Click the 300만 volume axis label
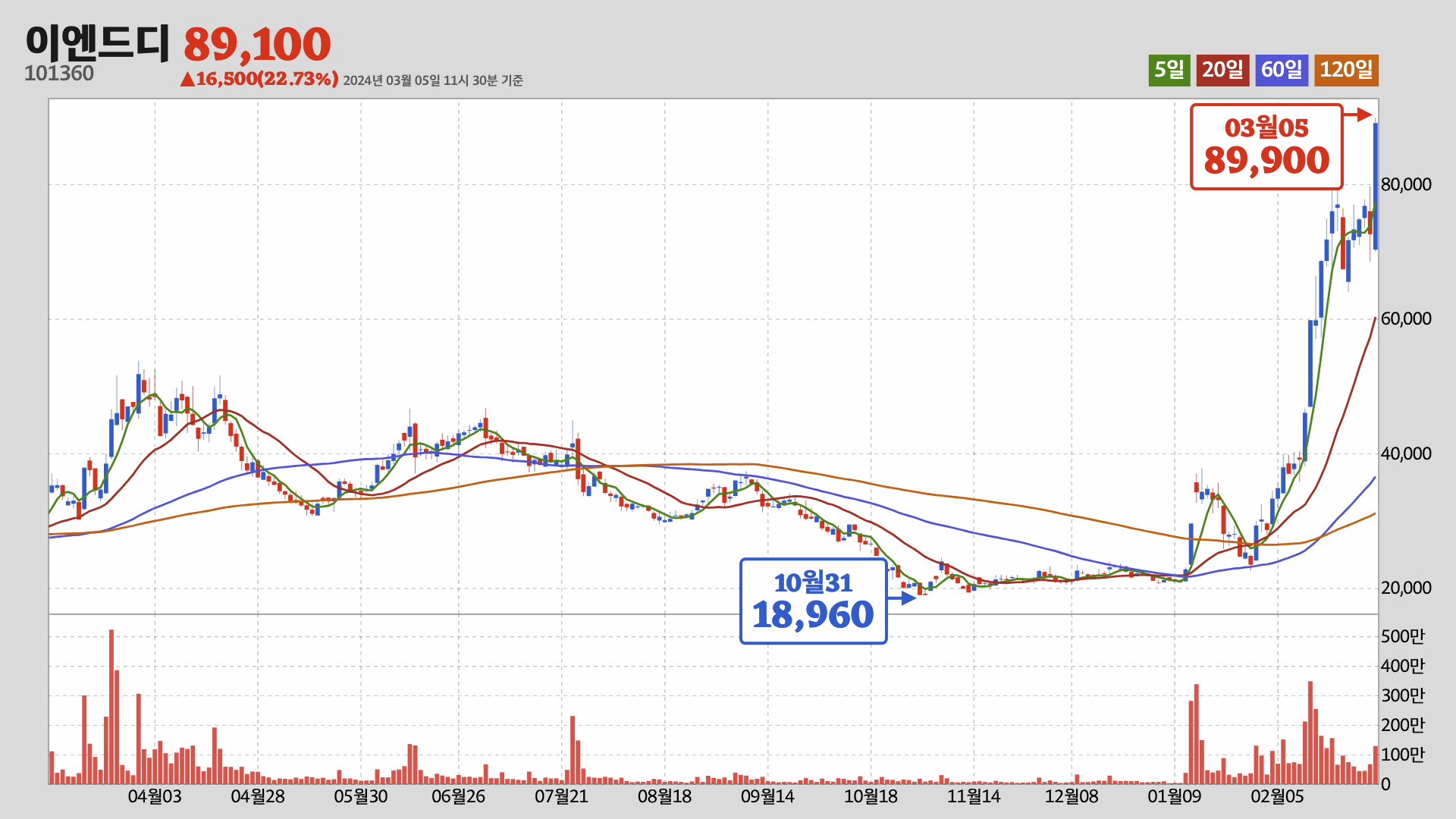The height and width of the screenshot is (819, 1456). tap(1403, 695)
